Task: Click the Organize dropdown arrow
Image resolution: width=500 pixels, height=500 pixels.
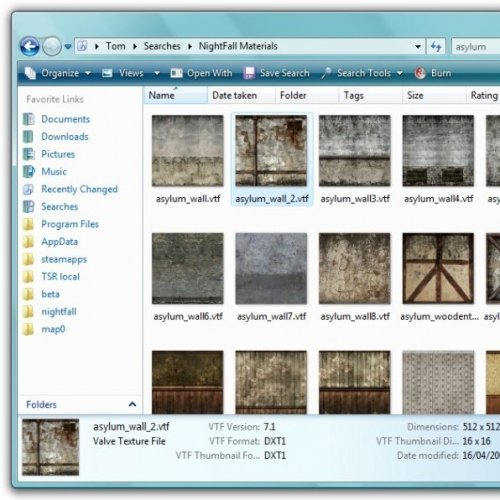Action: [88, 73]
